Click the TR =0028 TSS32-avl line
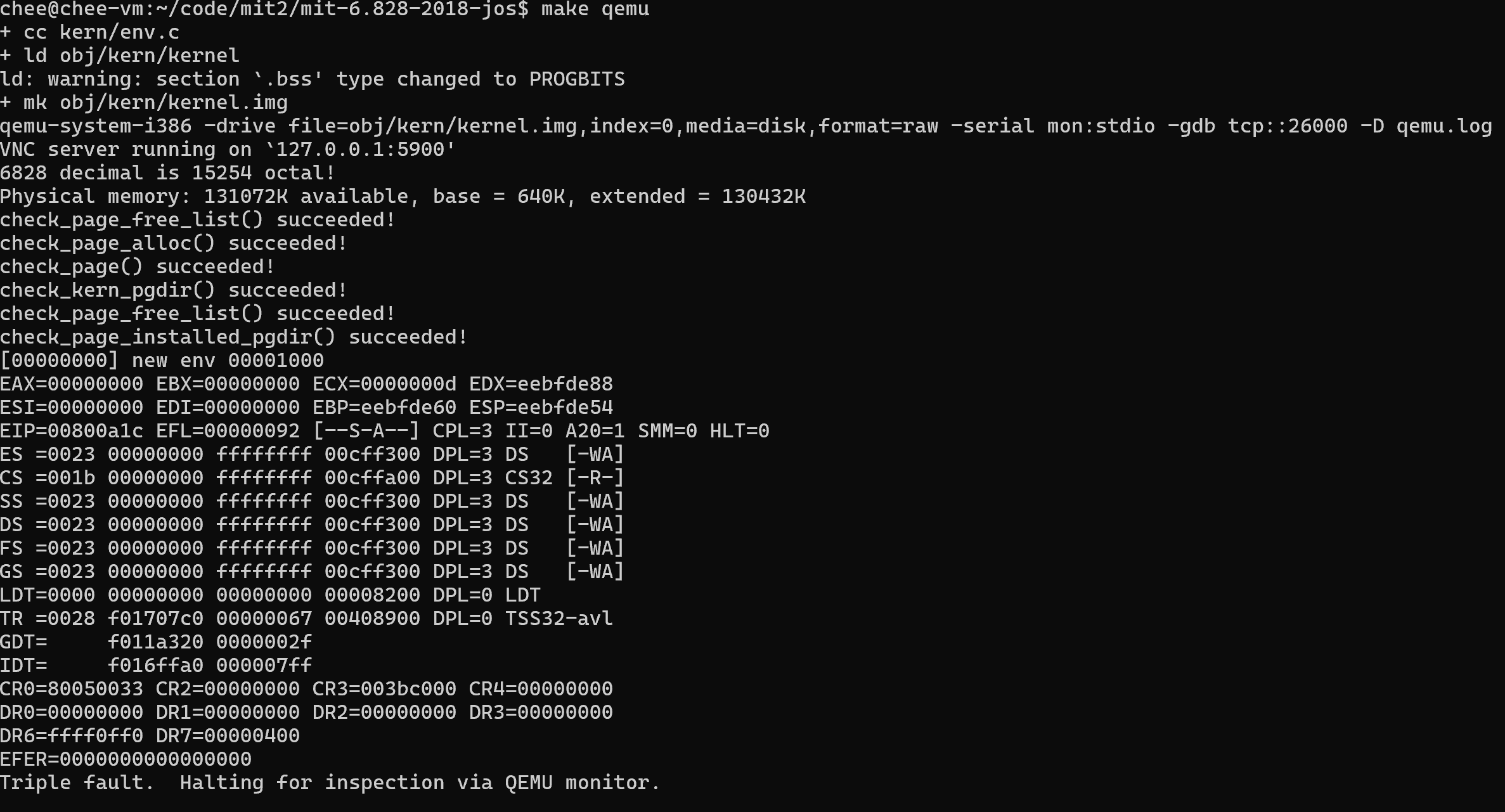 pyautogui.click(x=306, y=619)
